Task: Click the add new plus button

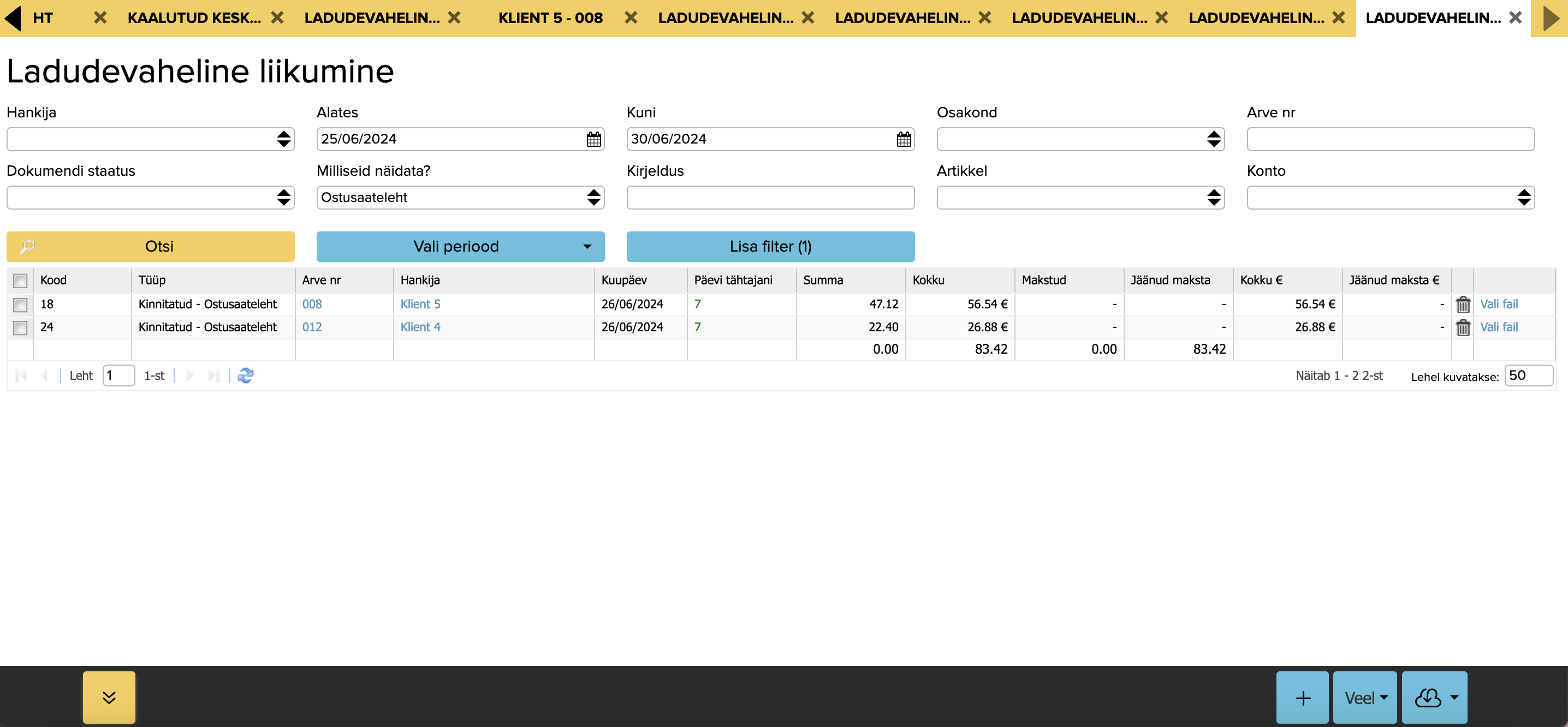Action: coord(1302,697)
